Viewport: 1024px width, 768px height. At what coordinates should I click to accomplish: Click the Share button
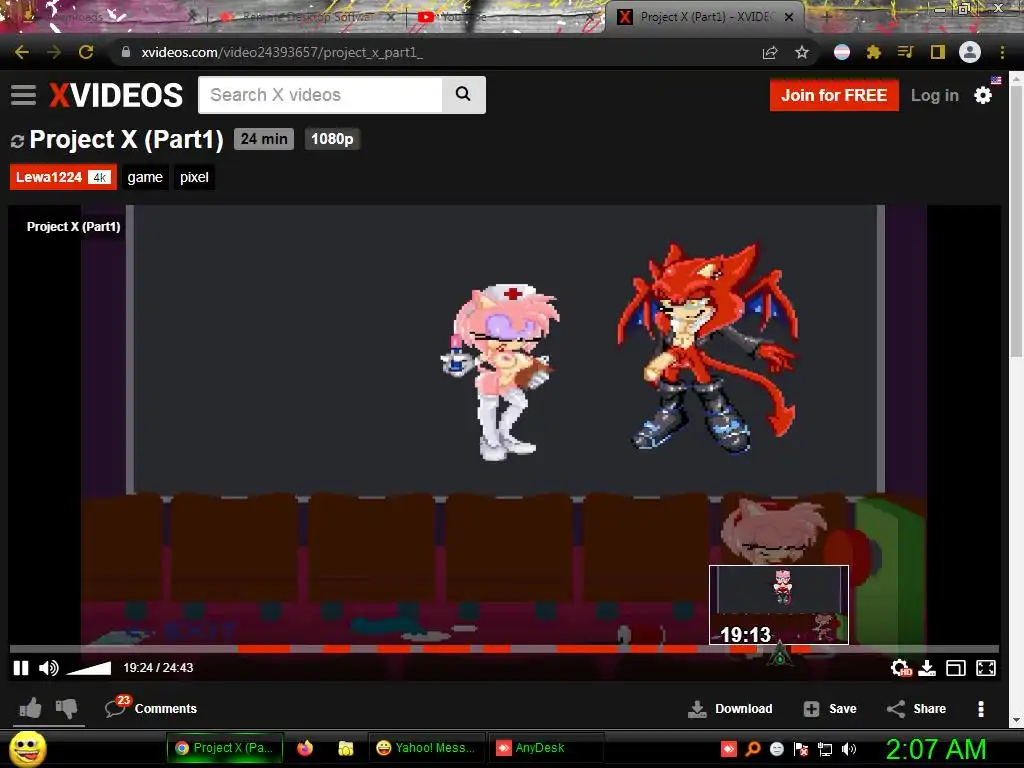point(916,709)
